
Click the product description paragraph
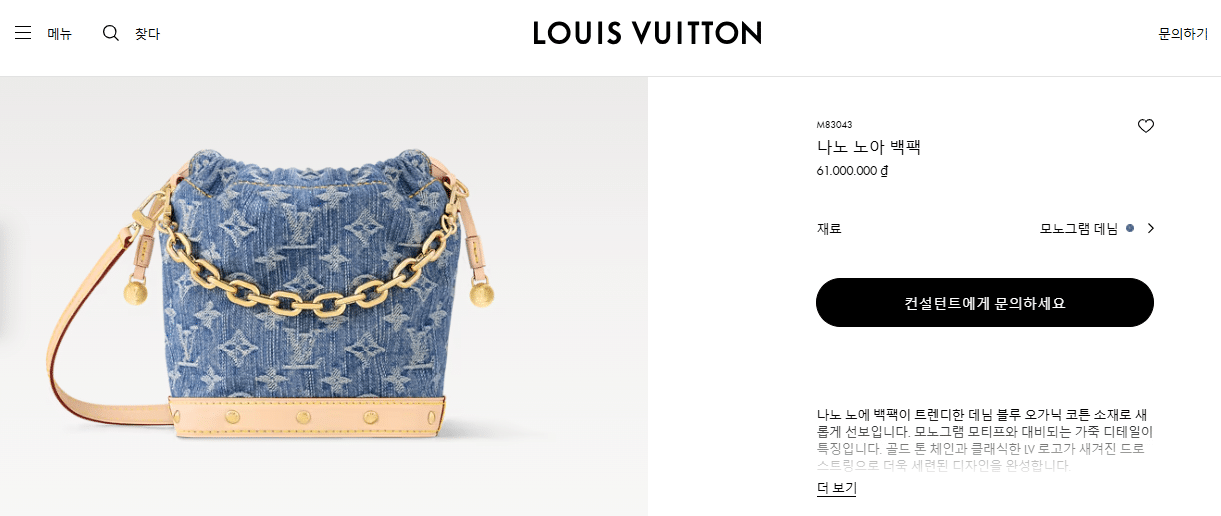click(x=985, y=439)
